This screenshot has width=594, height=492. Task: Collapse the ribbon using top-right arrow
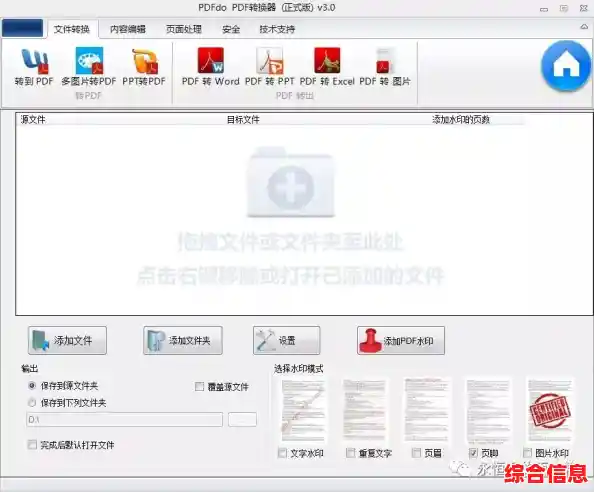[584, 27]
